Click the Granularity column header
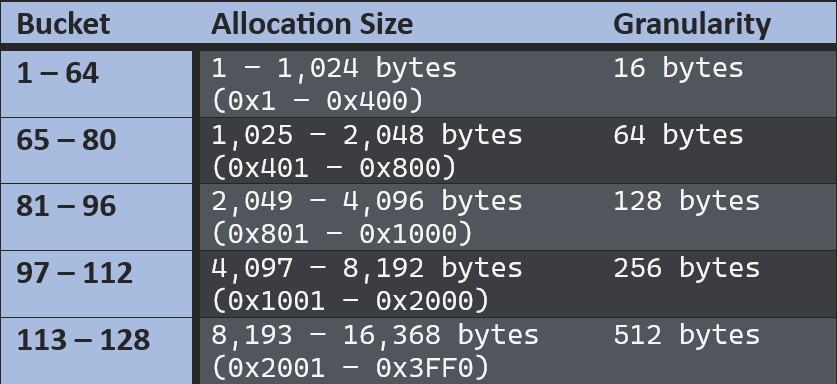The width and height of the screenshot is (837, 384). tap(692, 25)
